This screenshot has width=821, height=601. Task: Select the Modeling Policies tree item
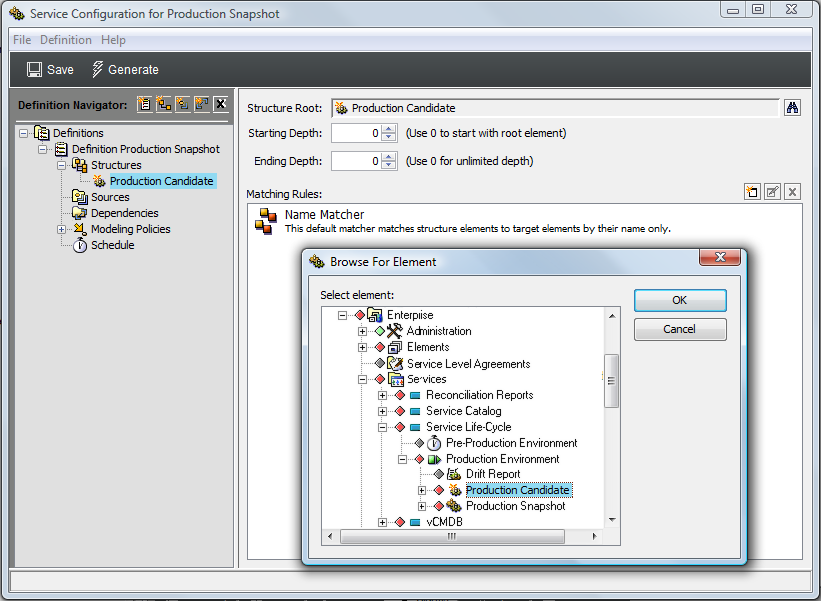130,229
